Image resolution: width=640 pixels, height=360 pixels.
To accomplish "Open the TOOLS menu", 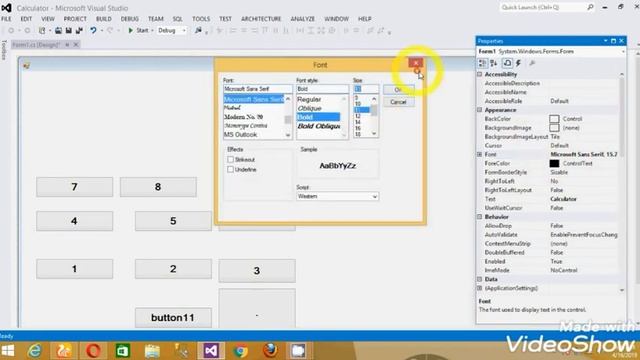I will [x=201, y=19].
